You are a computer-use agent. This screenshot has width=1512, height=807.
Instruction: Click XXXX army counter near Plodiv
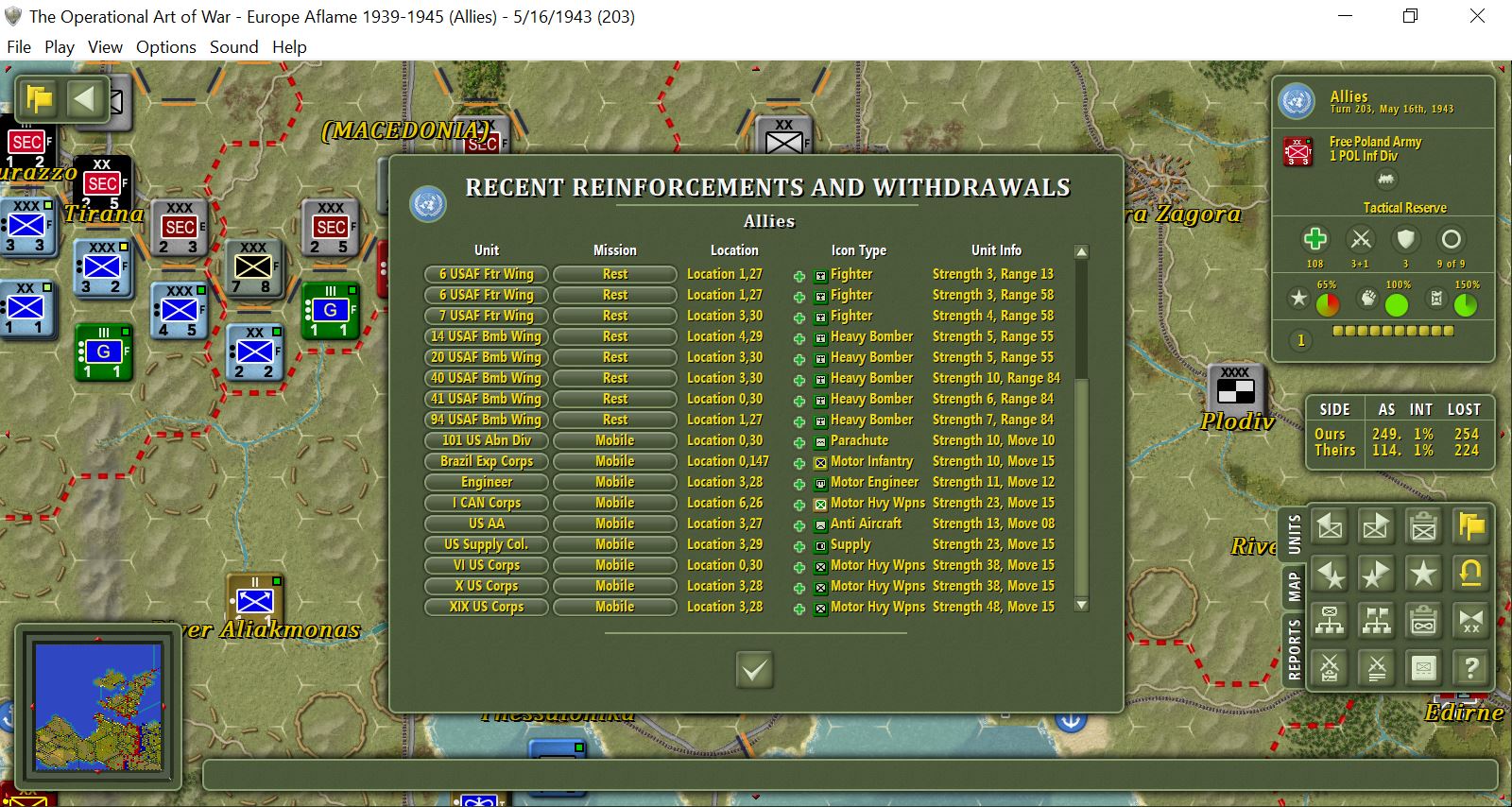point(1235,388)
